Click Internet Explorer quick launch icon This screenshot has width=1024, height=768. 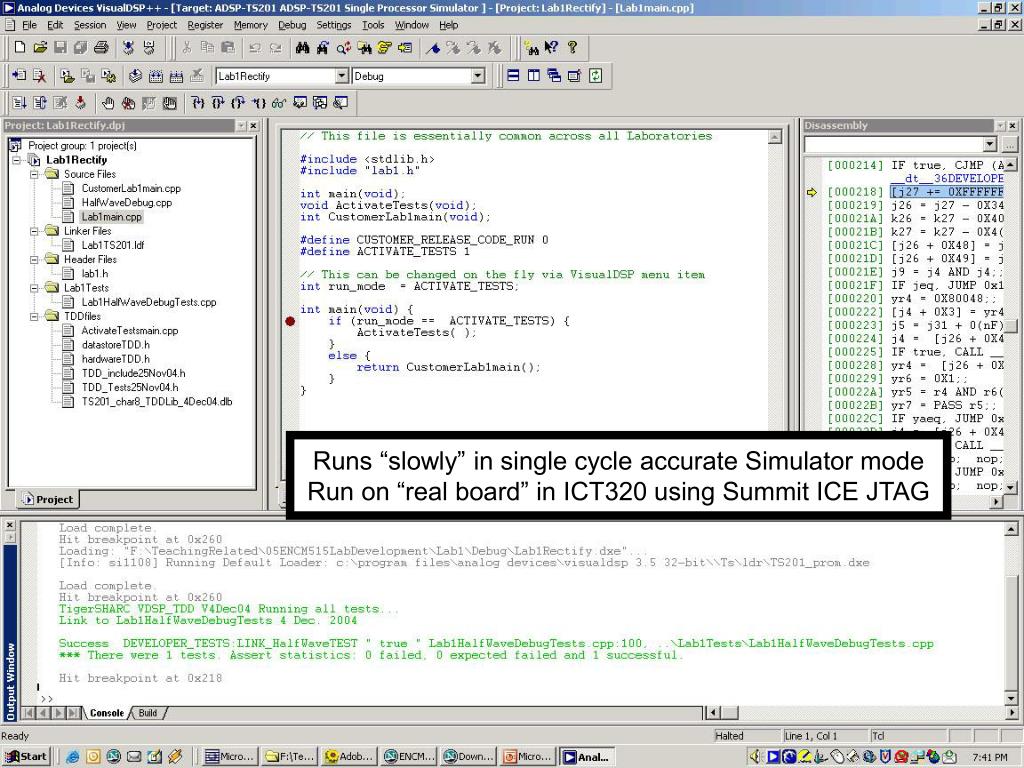pos(72,756)
